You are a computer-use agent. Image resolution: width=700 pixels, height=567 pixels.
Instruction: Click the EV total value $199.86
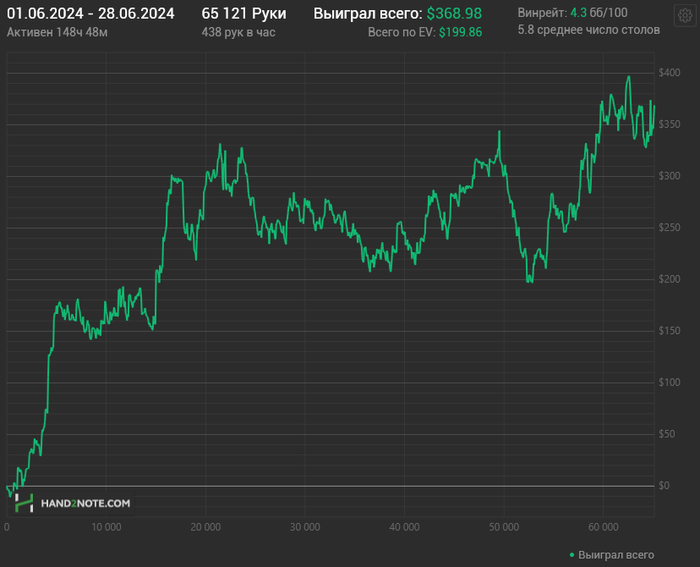point(460,33)
